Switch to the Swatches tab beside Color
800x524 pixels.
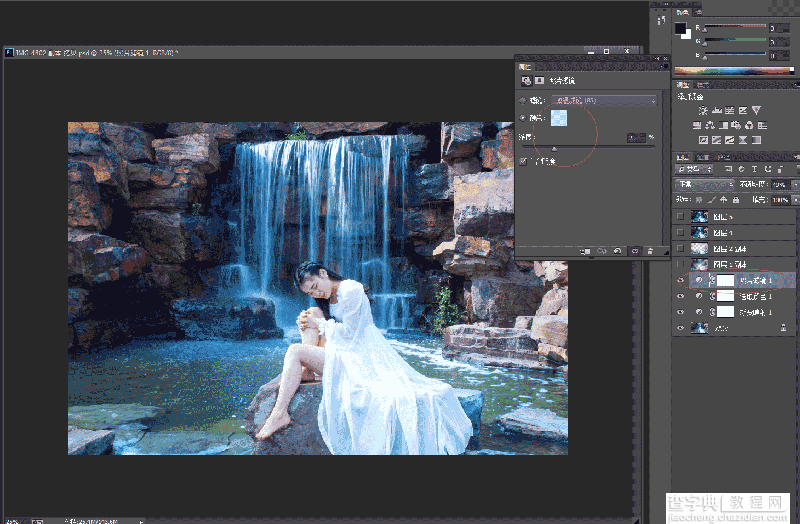coord(698,12)
